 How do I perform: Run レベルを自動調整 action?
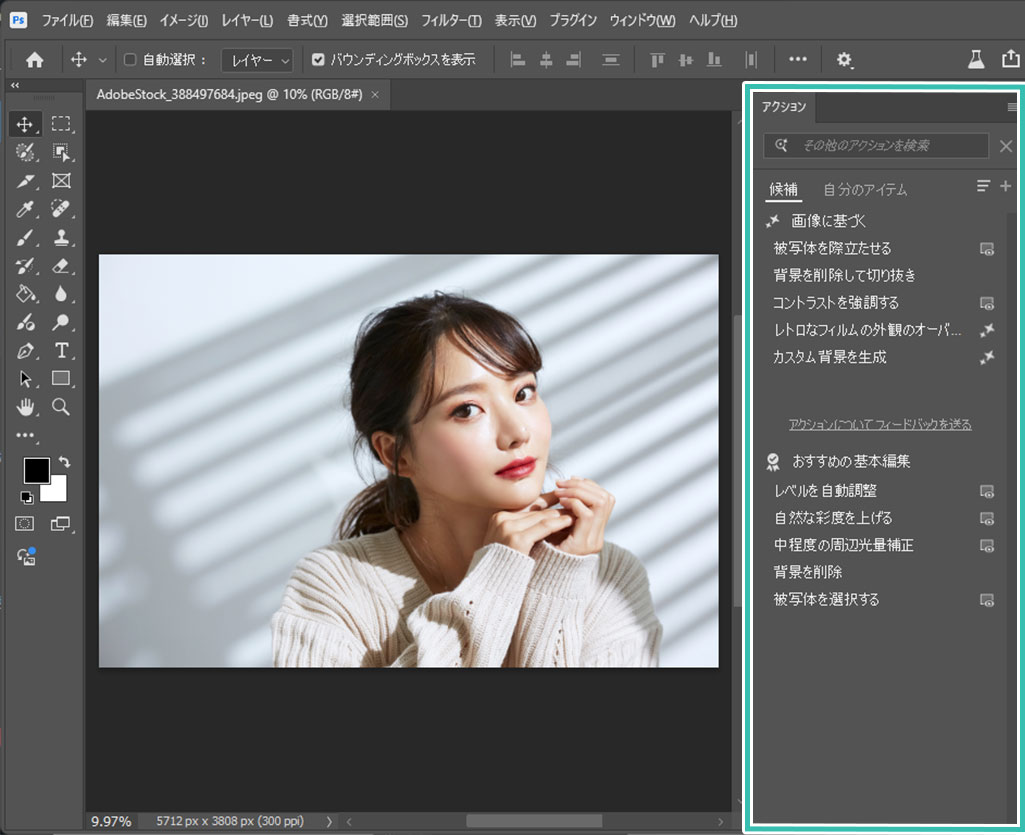pos(883,490)
